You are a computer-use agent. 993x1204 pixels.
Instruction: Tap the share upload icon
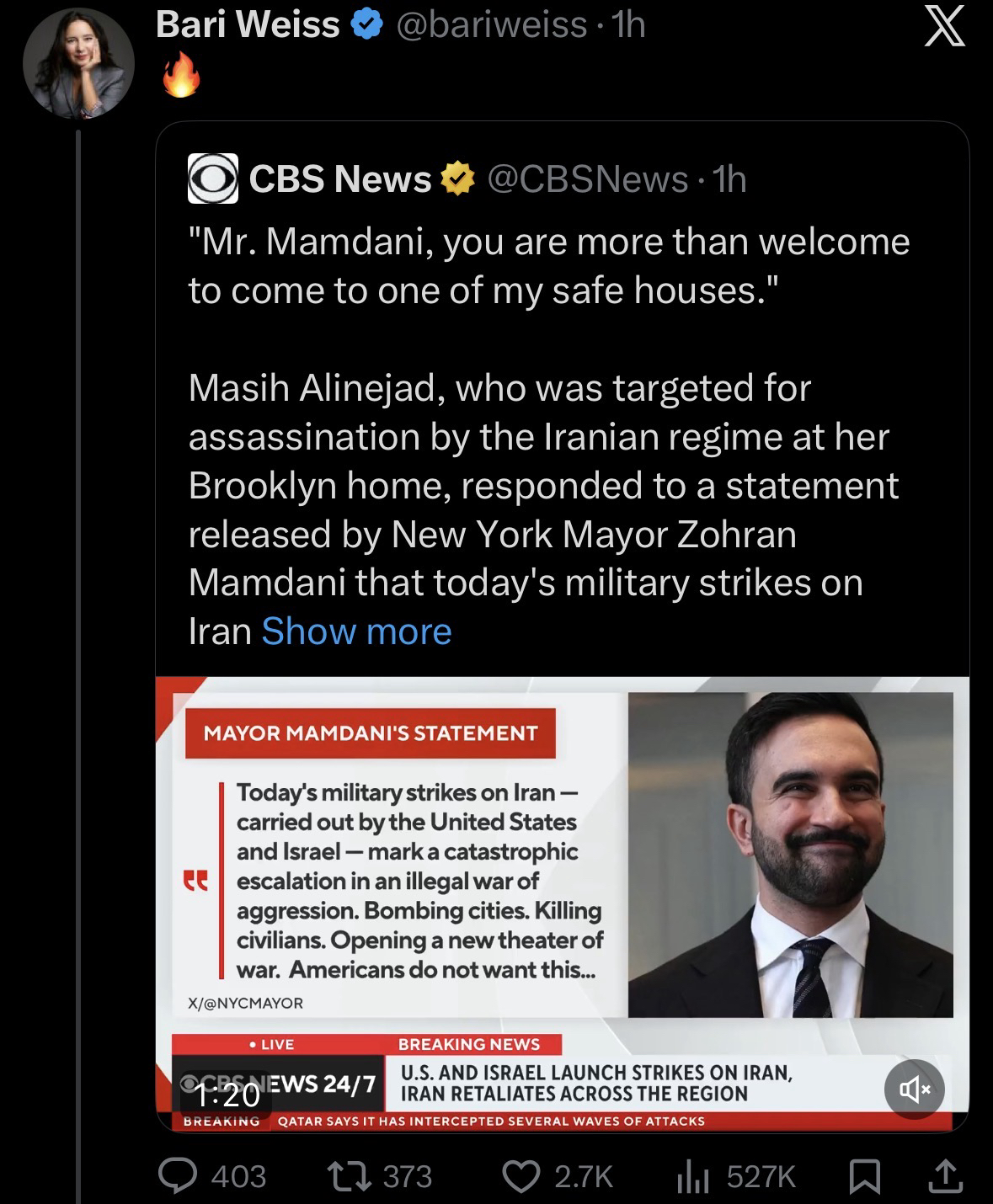click(x=944, y=1176)
